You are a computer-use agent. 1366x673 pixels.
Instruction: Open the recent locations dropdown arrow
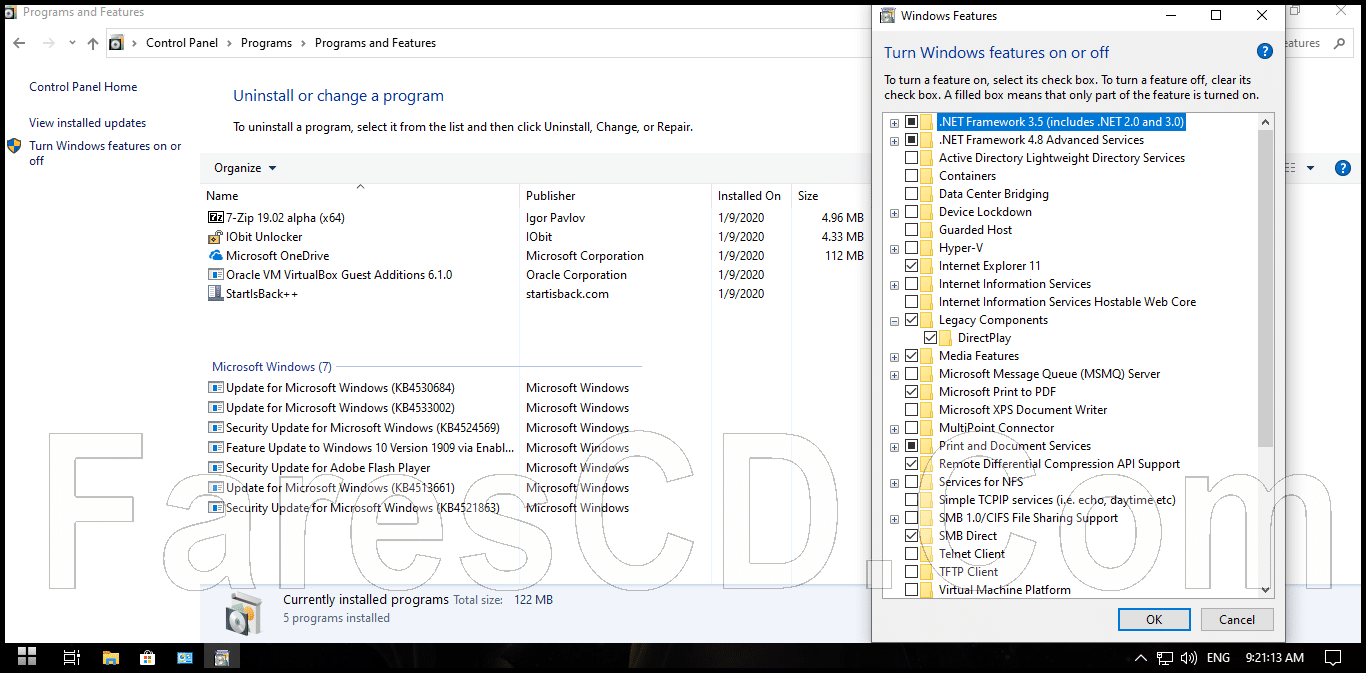coord(72,43)
